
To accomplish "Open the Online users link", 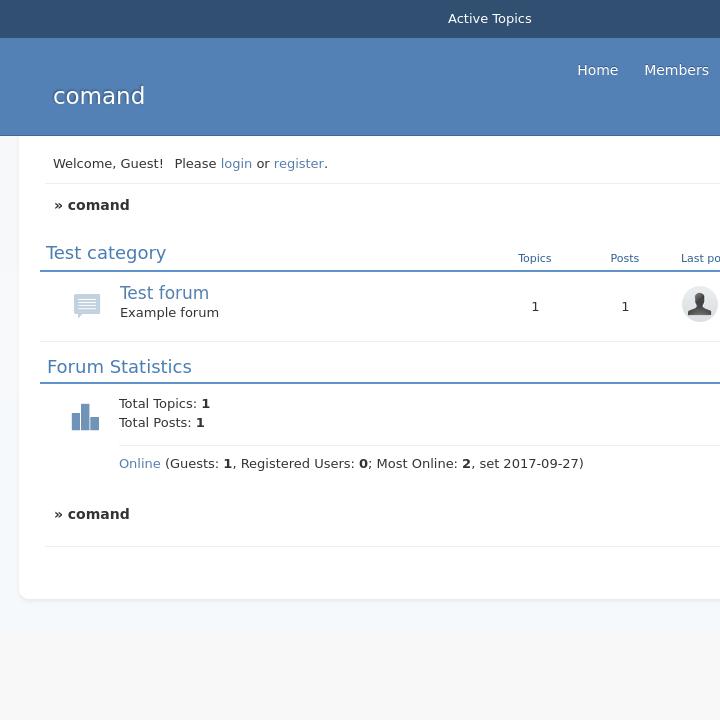I will tap(140, 463).
